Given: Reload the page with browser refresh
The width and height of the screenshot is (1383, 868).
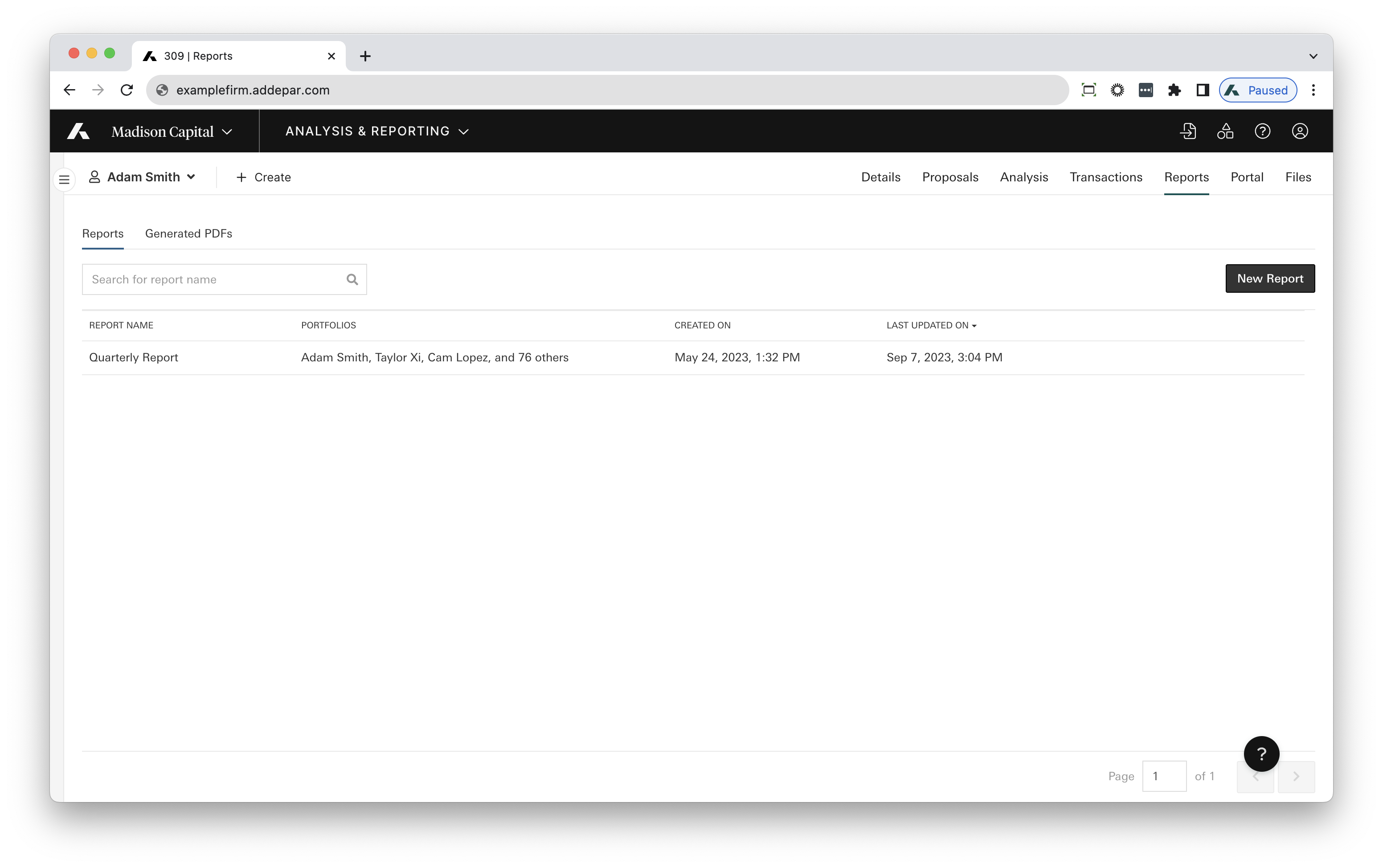Looking at the screenshot, I should click(x=127, y=90).
